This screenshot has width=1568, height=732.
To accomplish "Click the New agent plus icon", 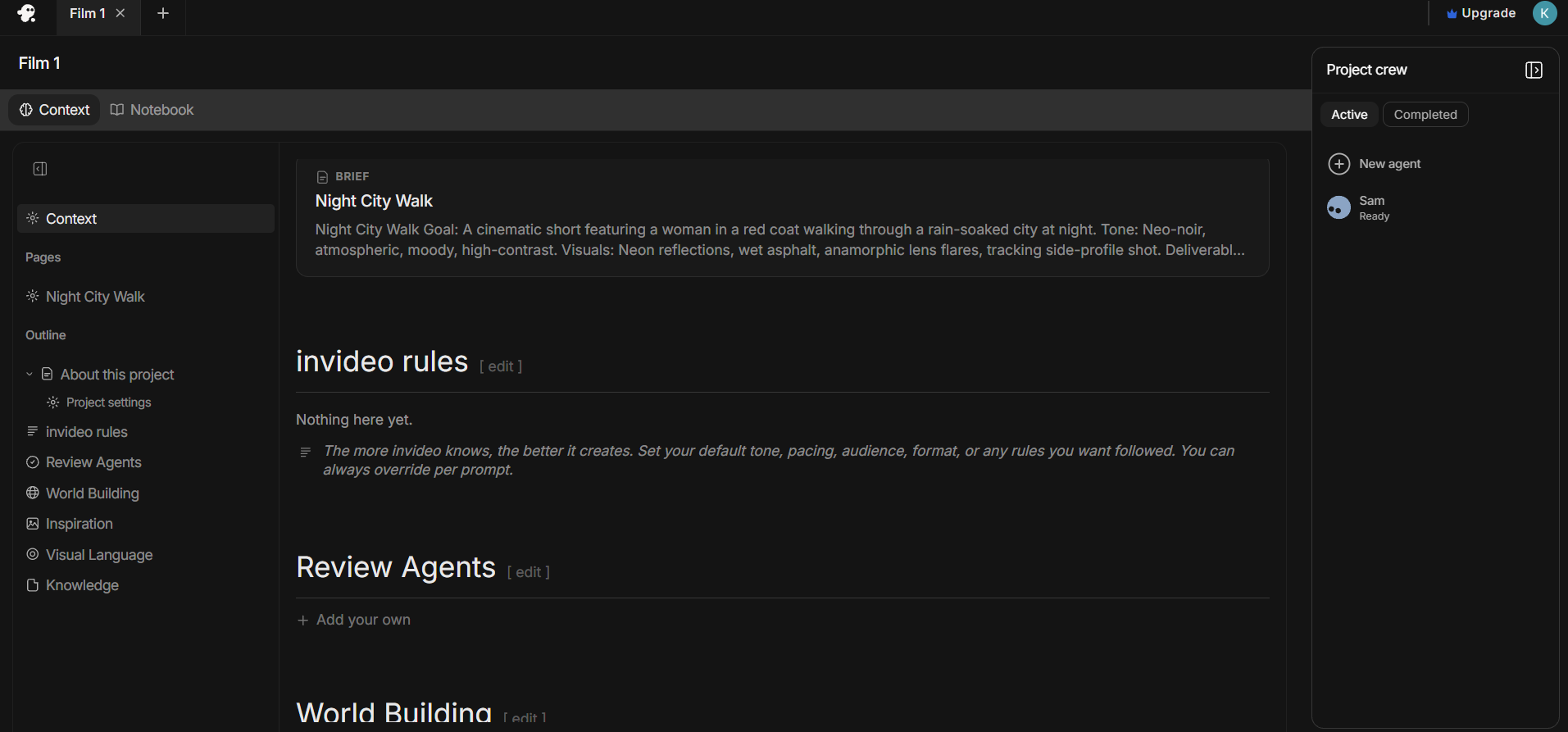I will [x=1338, y=164].
